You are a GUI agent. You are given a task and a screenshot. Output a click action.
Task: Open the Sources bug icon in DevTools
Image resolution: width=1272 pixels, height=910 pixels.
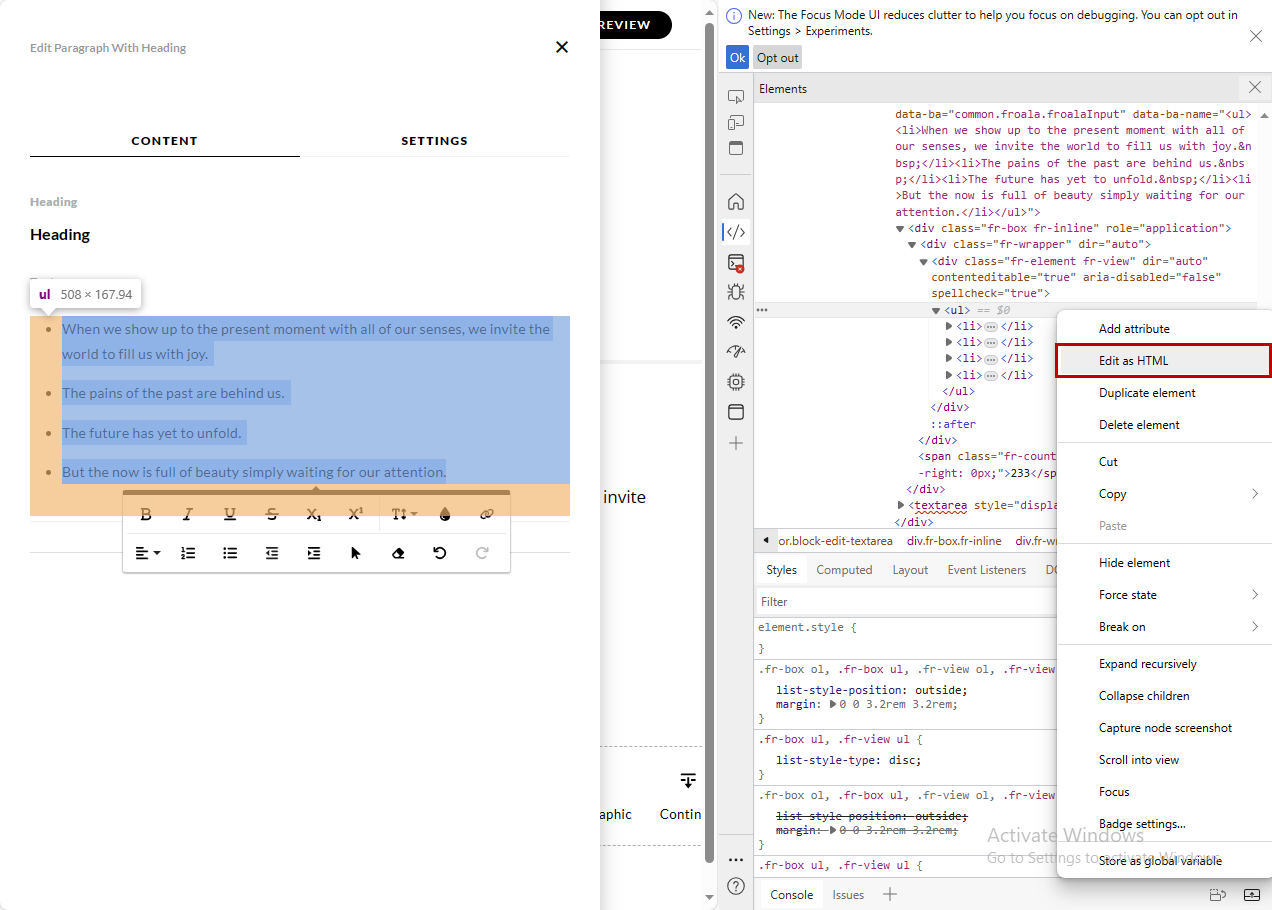[736, 292]
